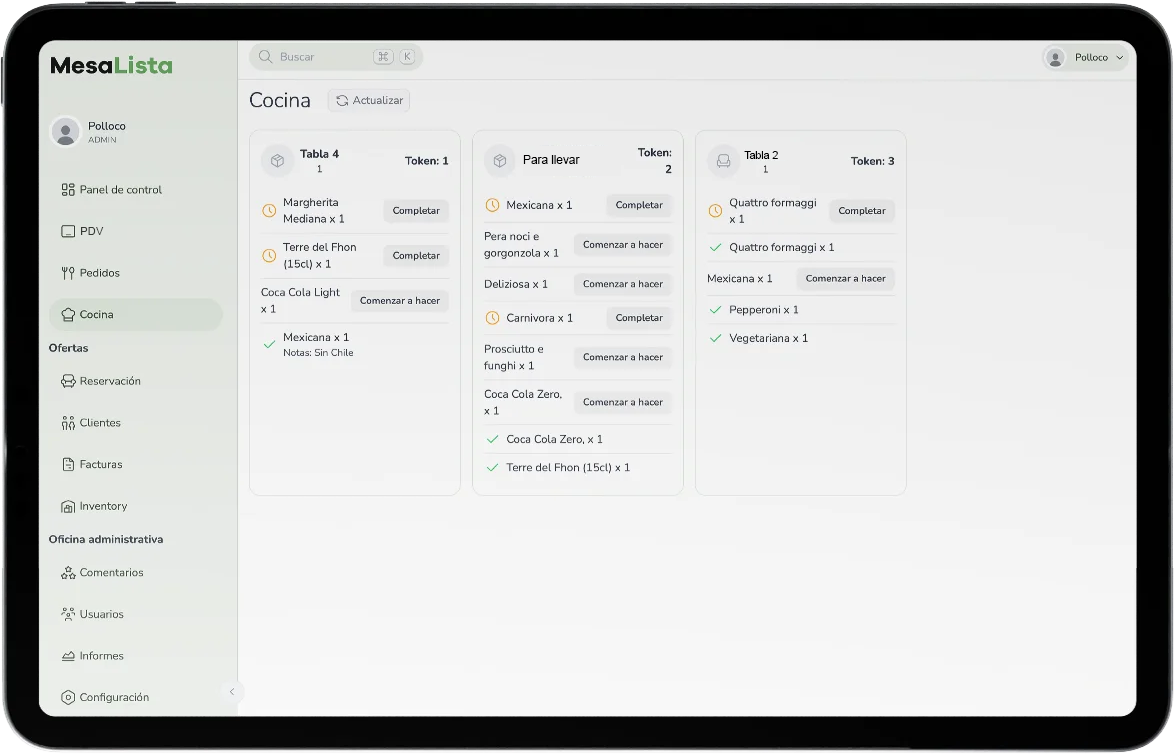The height and width of the screenshot is (754, 1174).
Task: Click the Inventory warehouse icon
Action: click(68, 507)
